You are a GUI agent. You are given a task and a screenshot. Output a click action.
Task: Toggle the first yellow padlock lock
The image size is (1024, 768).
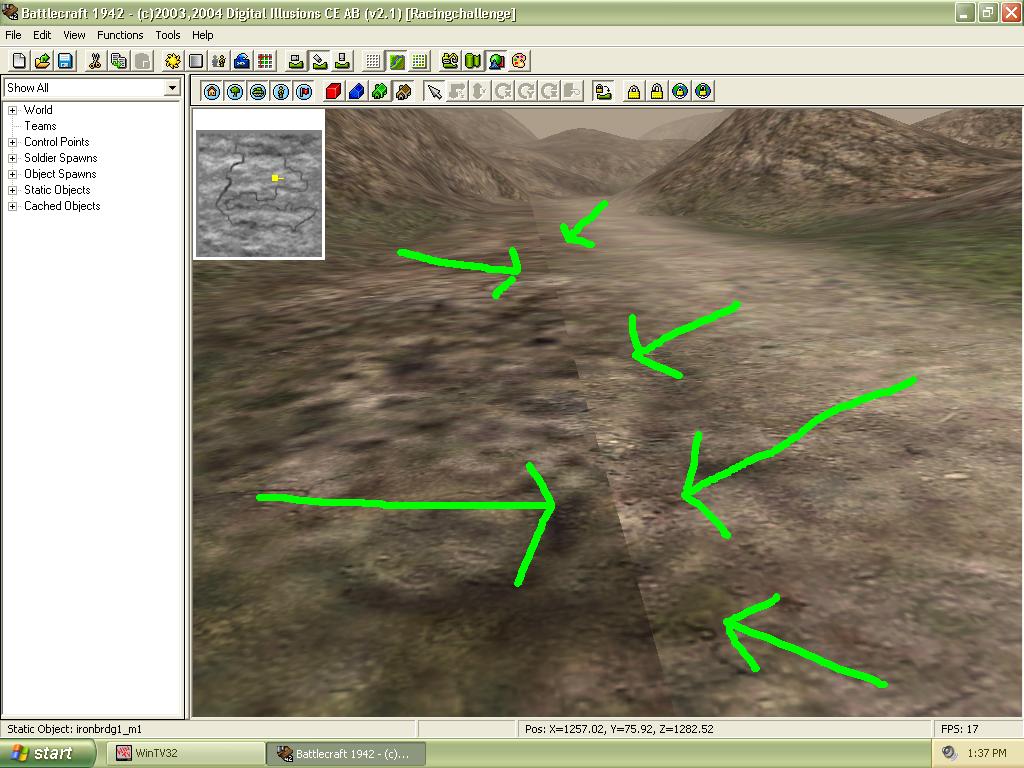tap(633, 92)
